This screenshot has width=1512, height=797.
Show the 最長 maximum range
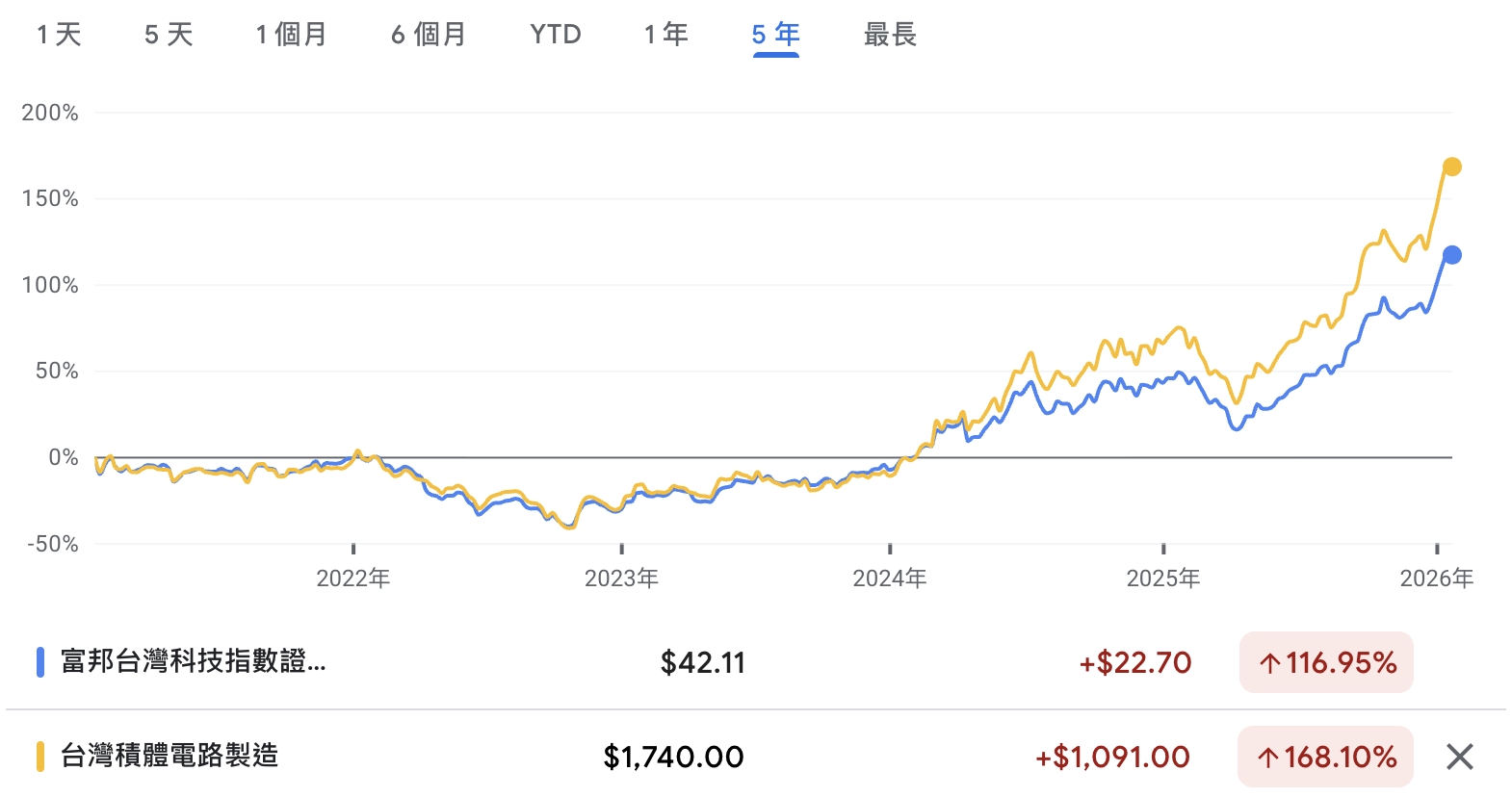click(890, 35)
